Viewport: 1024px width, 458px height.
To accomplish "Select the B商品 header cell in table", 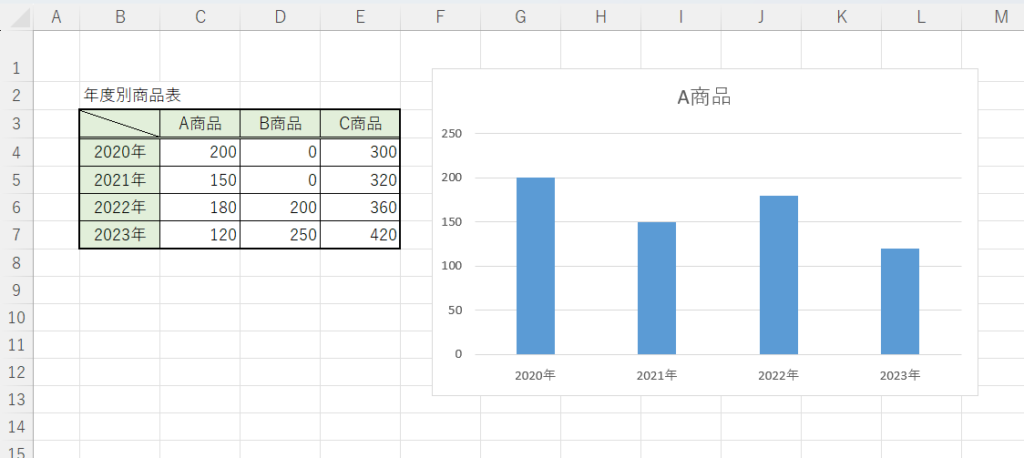I will tap(280, 124).
